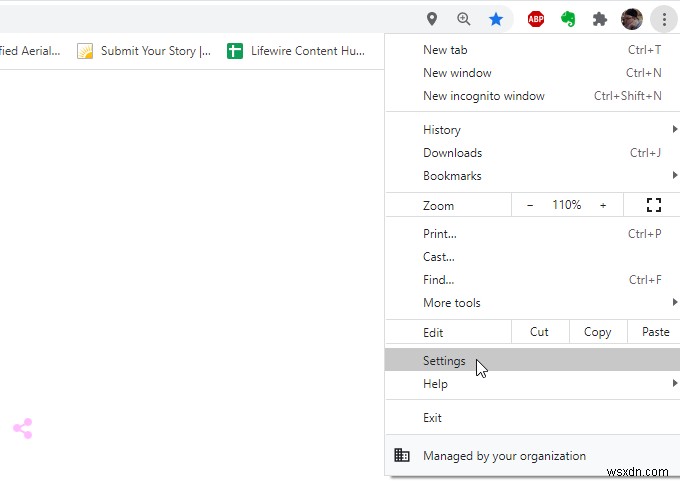Click the zoom magnifier icon in address bar
The image size is (680, 482).
(464, 19)
